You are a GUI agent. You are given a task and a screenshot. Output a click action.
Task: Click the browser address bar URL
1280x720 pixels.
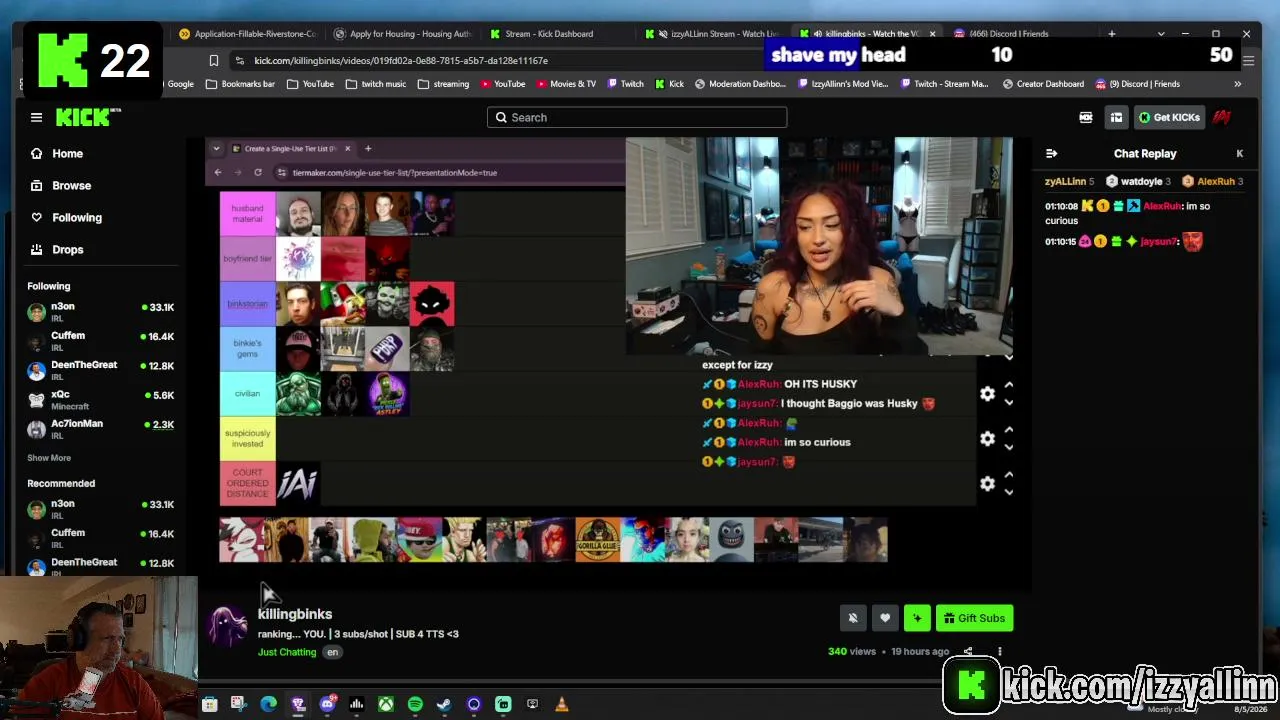pos(400,61)
